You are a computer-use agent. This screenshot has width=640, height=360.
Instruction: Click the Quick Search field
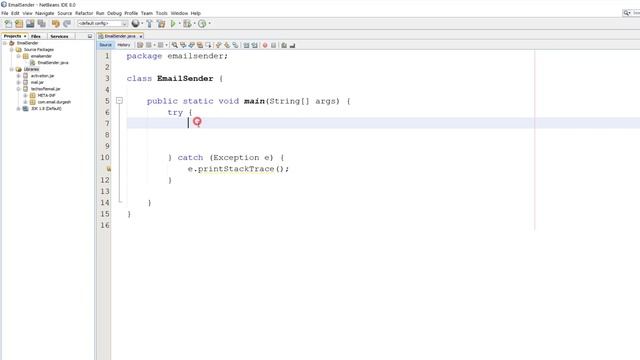pos(631,13)
